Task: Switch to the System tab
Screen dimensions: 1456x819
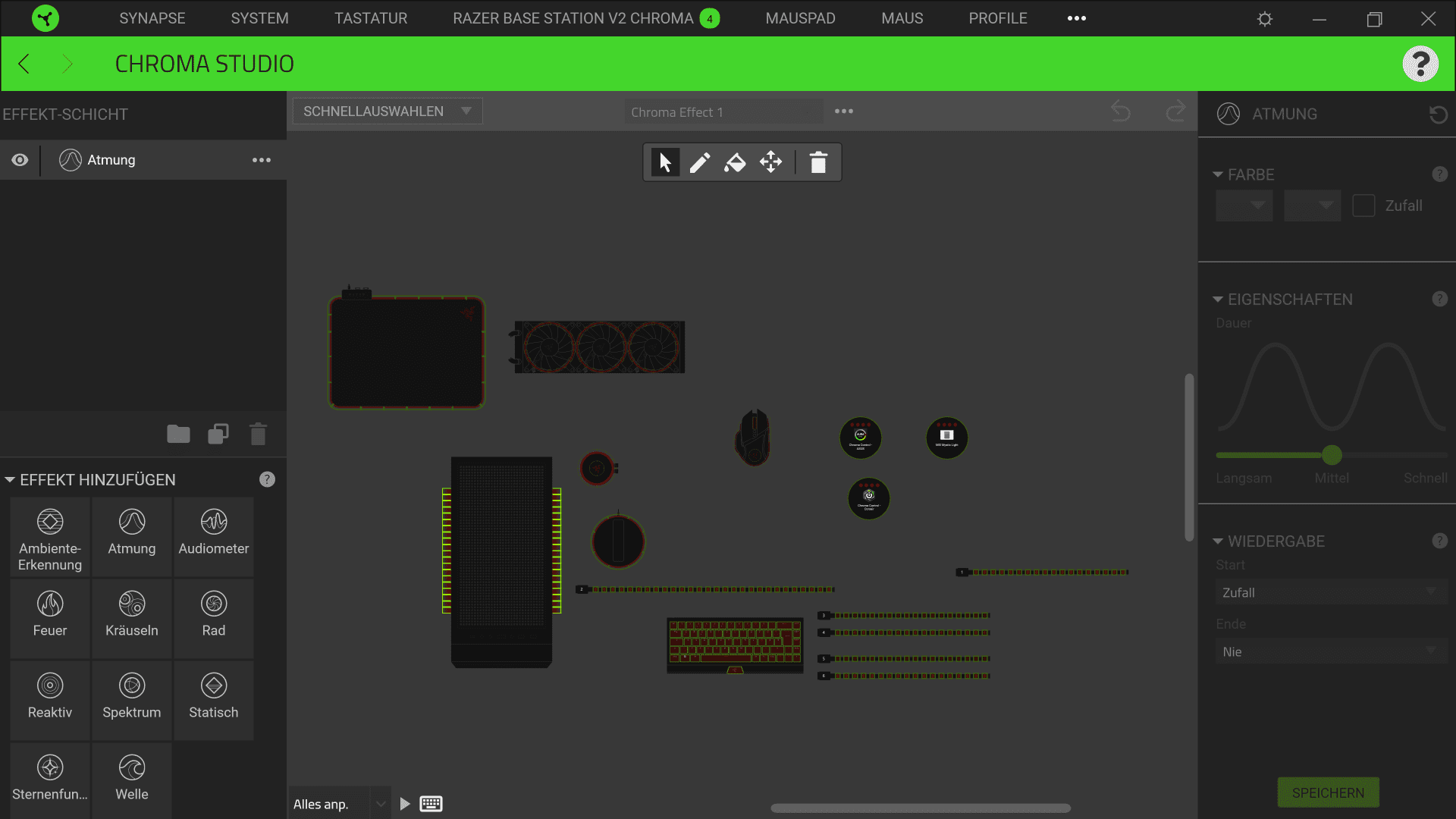Action: [x=259, y=18]
